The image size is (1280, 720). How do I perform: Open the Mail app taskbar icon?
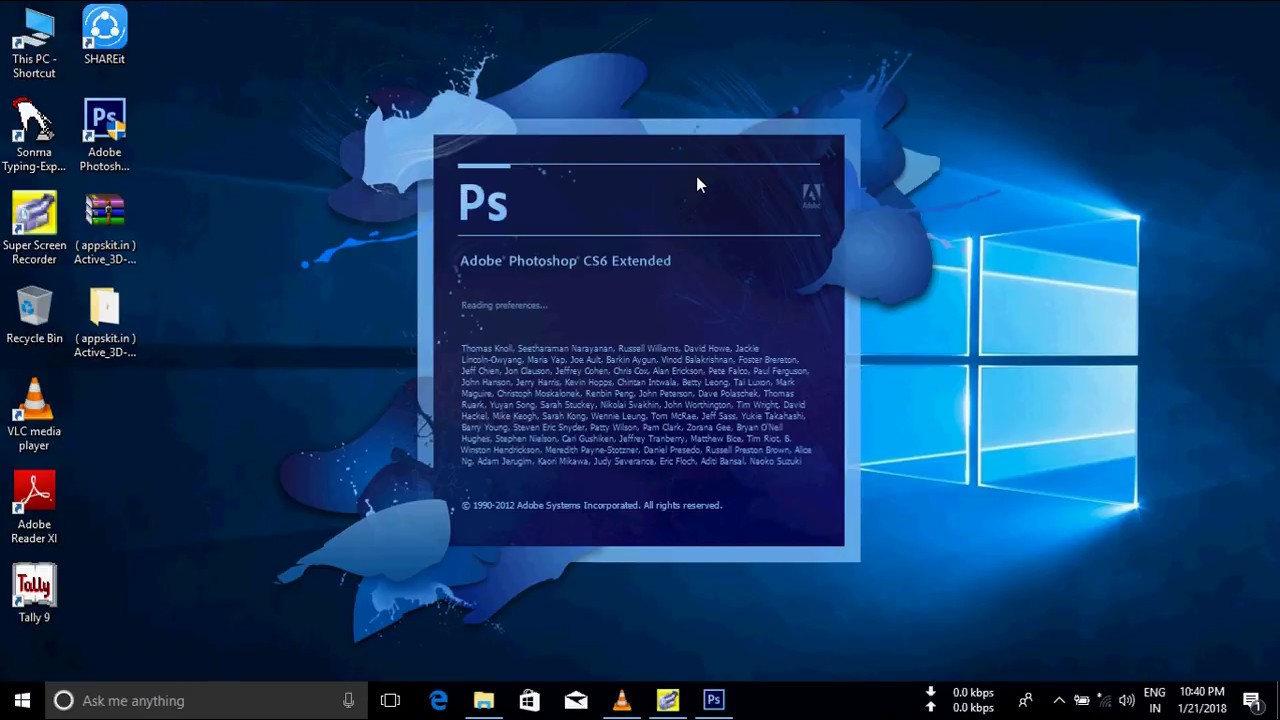[576, 700]
